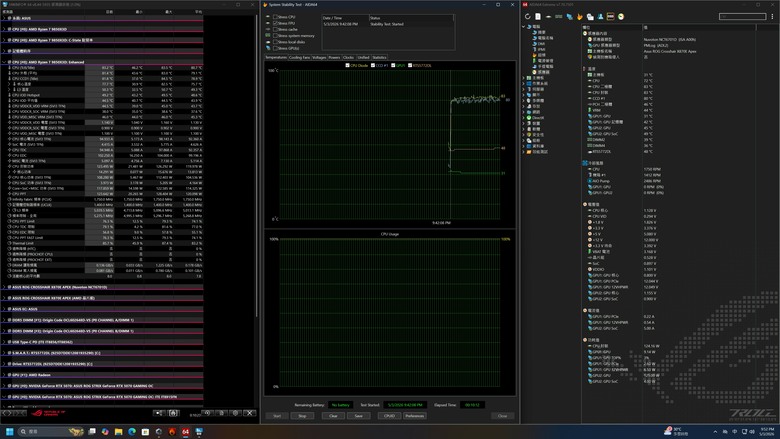Open the three-dot menu in AIDA64 Extreme
This screenshot has height=439, width=780.
pyautogui.click(x=772, y=16)
